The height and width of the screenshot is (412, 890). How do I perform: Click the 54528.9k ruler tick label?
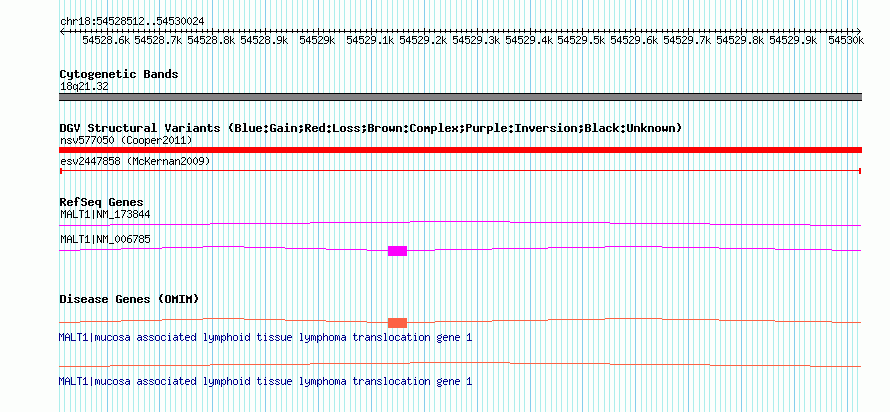pos(265,40)
